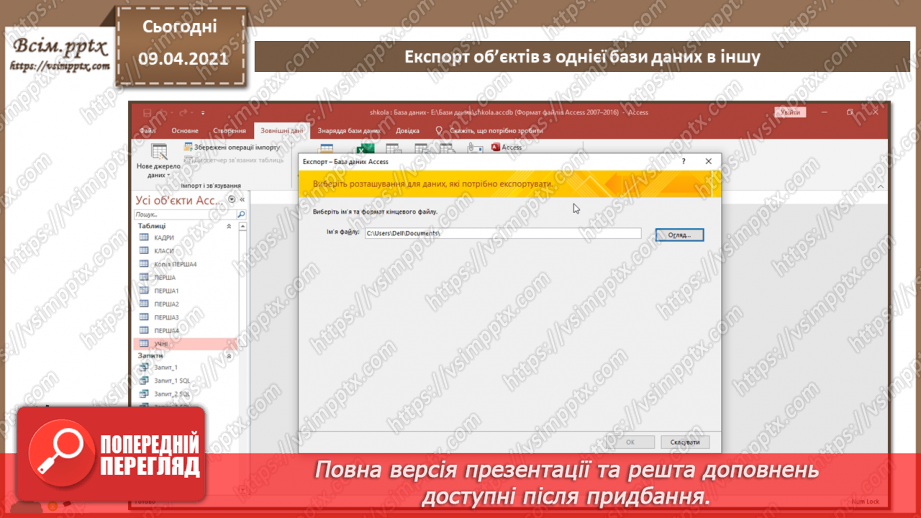Click the Нове джерело даних icon
Viewport: 921px width, 518px height.
[159, 152]
